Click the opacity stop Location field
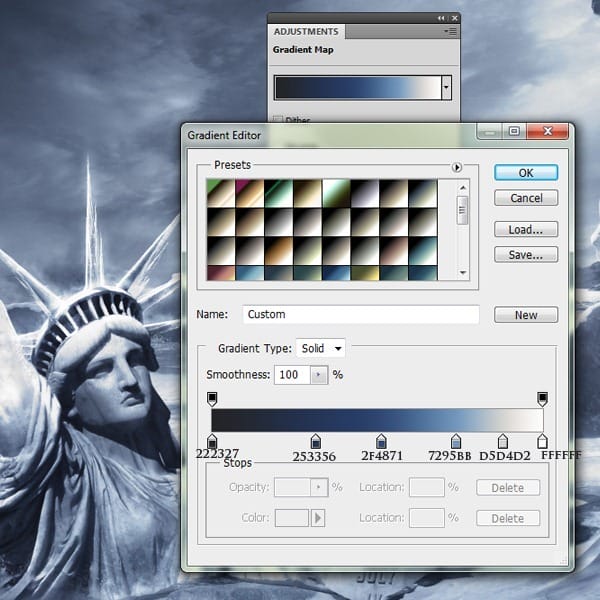Viewport: 600px width, 600px height. (427, 487)
